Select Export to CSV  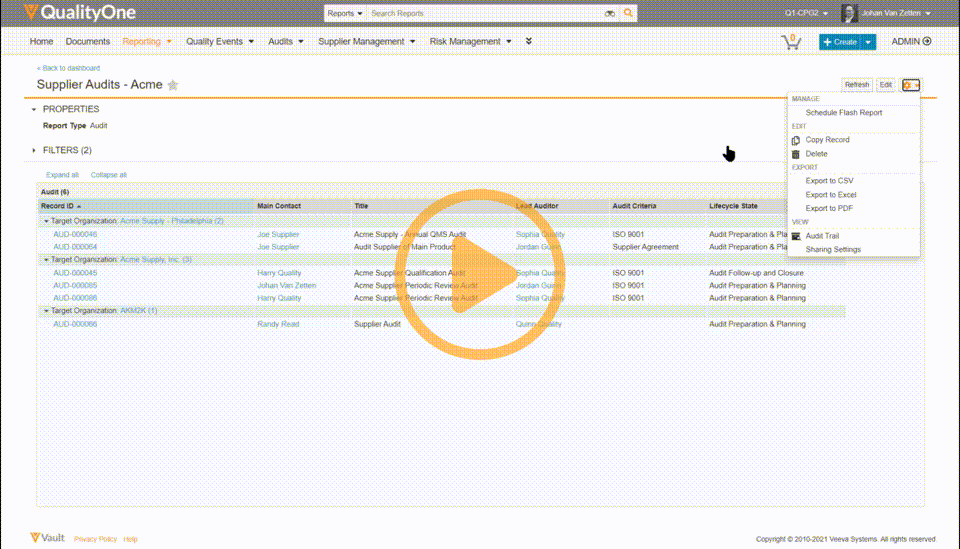point(829,181)
